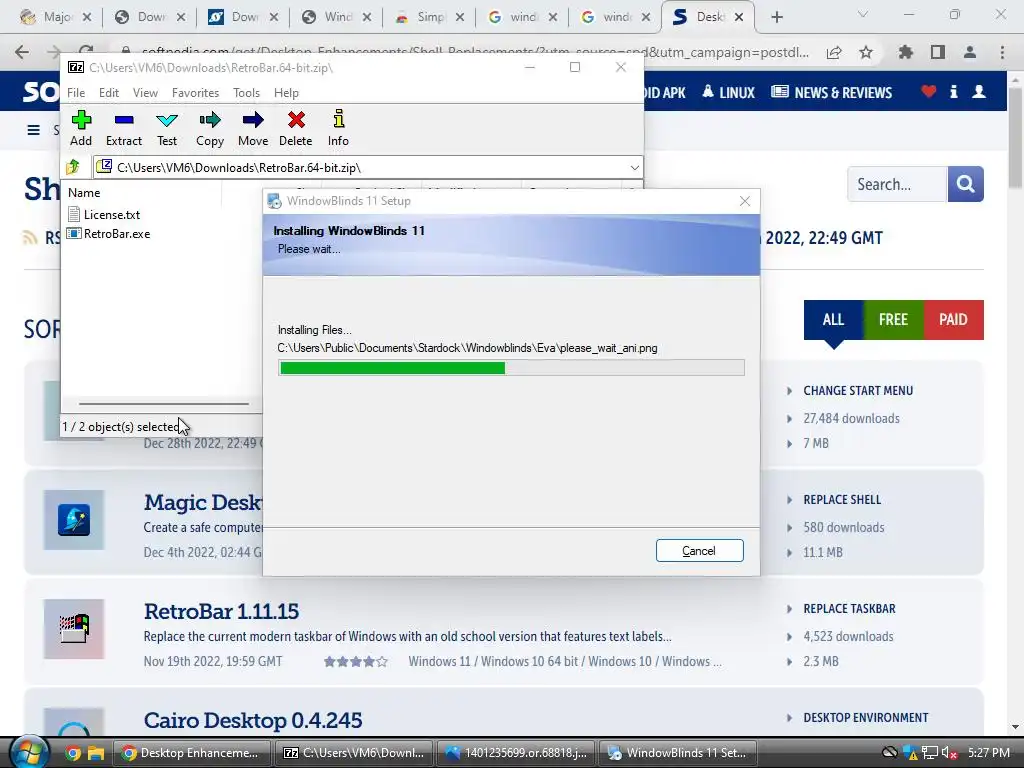Open the LINUX section on Softpedia
This screenshot has height=768, width=1024.
(728, 92)
